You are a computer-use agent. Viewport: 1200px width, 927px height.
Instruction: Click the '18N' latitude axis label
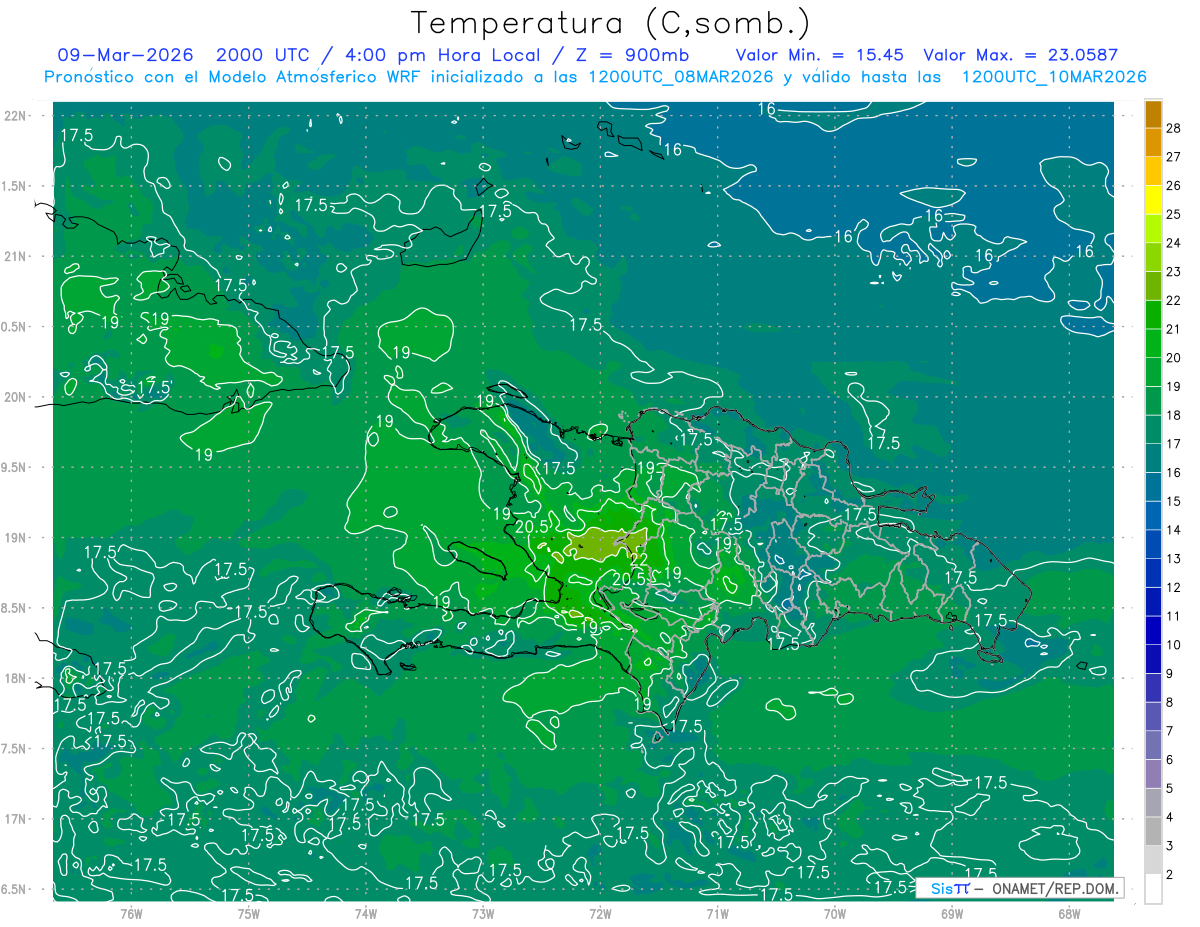pyautogui.click(x=15, y=678)
